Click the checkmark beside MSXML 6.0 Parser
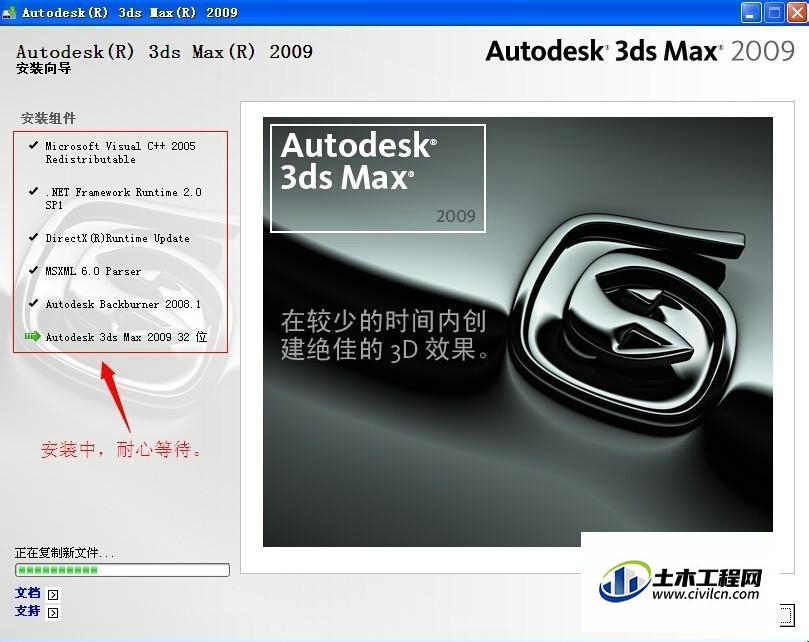The width and height of the screenshot is (809, 642). click(x=34, y=270)
